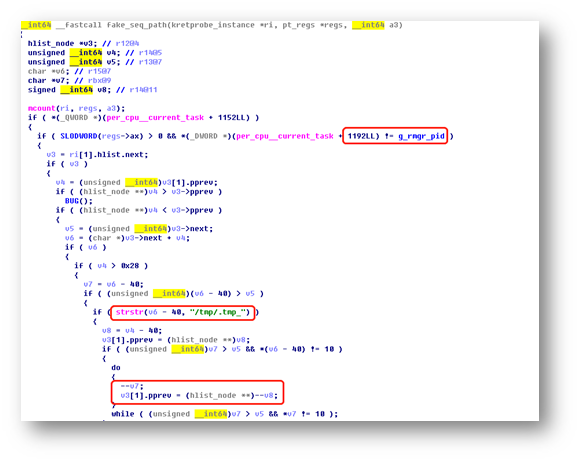Click the ri[1].hlist.next expression

click(109, 154)
